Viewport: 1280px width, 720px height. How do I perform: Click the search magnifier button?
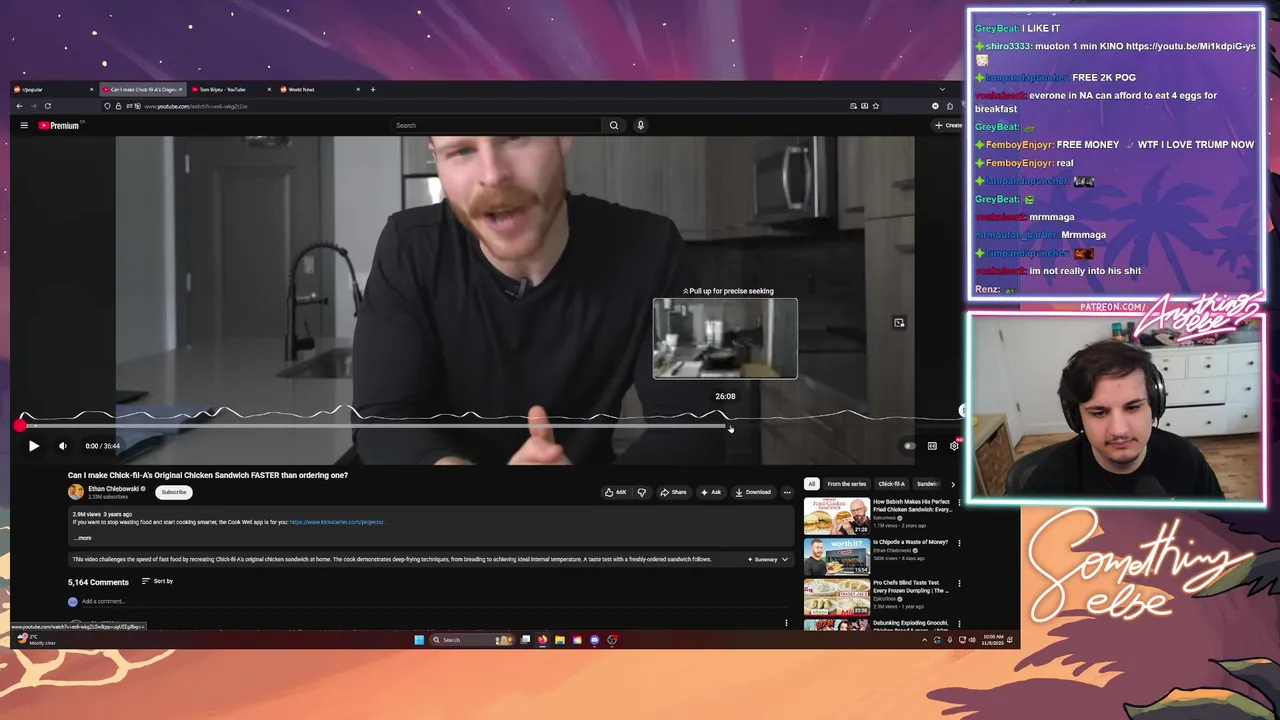[x=614, y=125]
